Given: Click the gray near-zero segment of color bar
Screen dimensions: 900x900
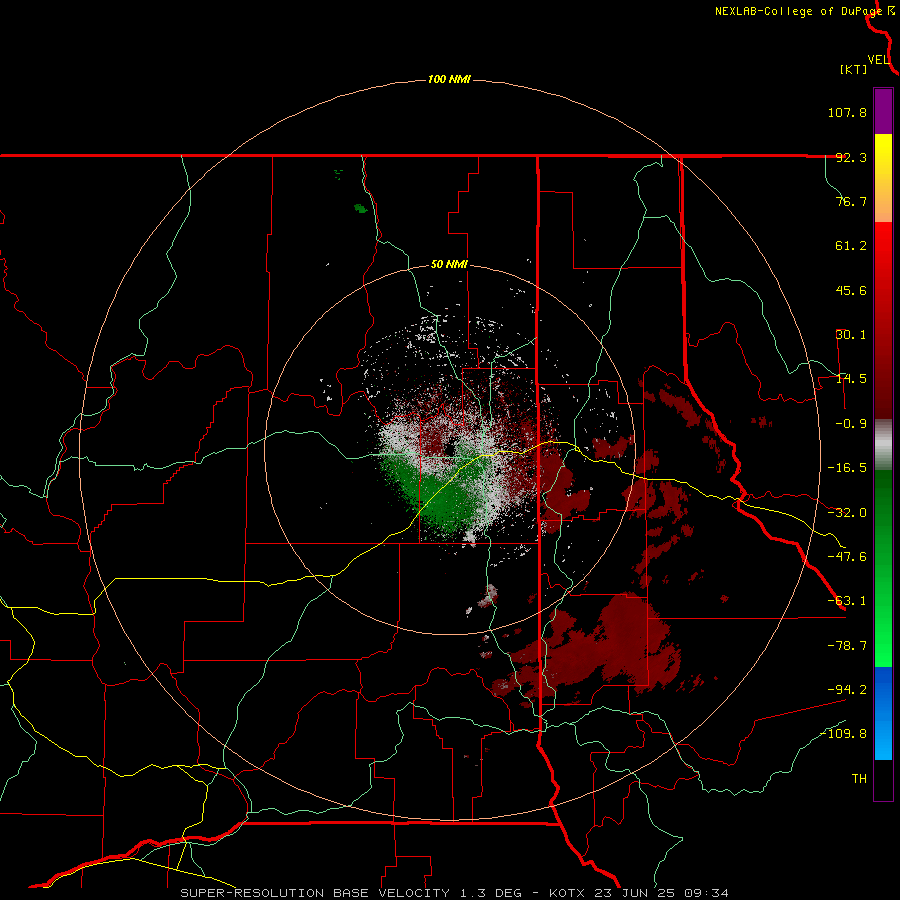Looking at the screenshot, I should (x=883, y=445).
